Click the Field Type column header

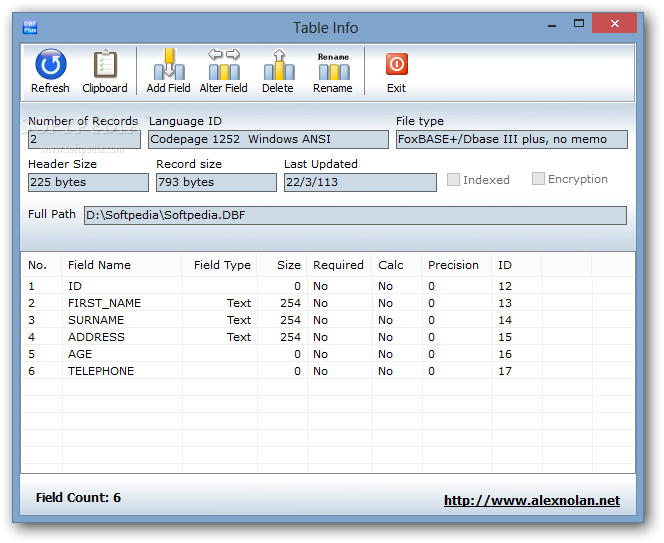point(219,265)
